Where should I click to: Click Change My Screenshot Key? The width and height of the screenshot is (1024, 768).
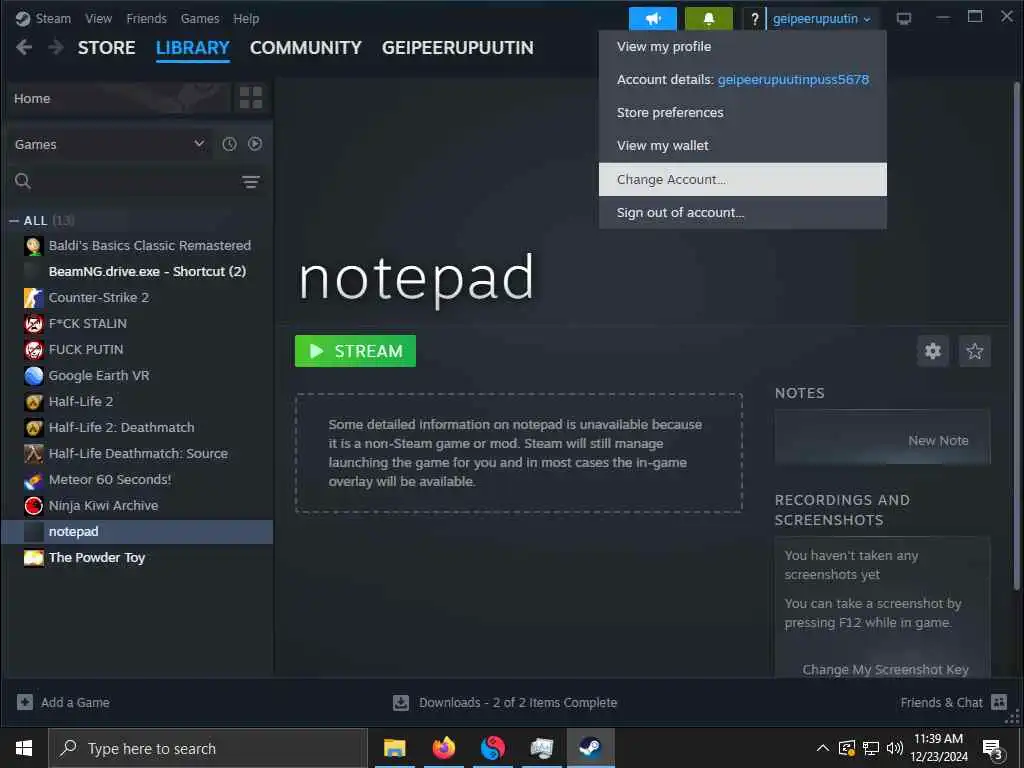(x=886, y=669)
